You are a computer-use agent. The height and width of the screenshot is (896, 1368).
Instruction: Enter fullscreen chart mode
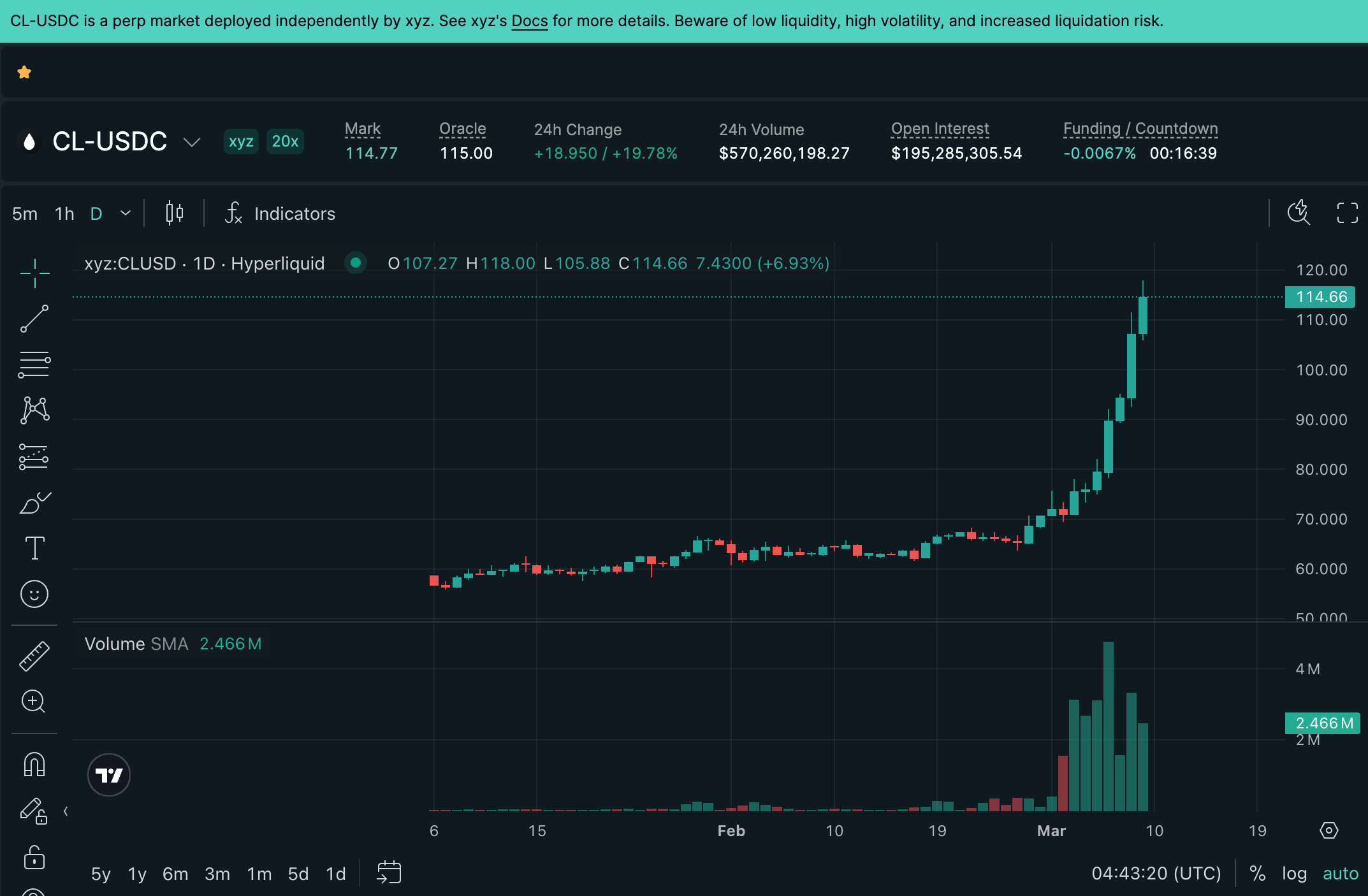click(x=1347, y=213)
